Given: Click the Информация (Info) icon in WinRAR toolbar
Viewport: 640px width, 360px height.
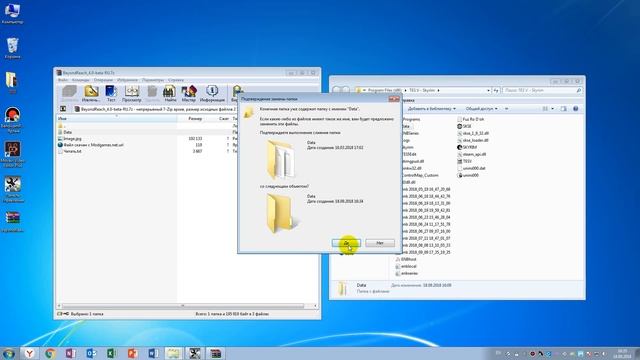Looking at the screenshot, I should coord(212,93).
